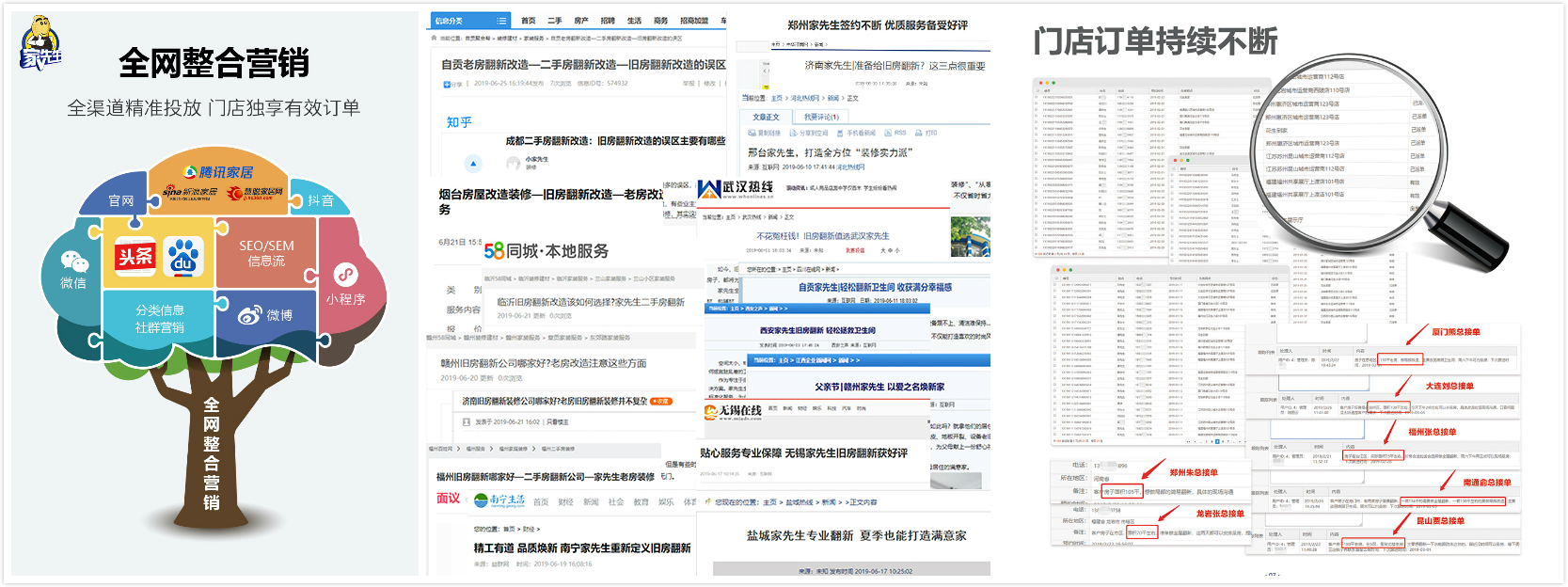
Task: Open 精工有道 品质焕新 南宁家先生 headline
Action: pyautogui.click(x=582, y=547)
